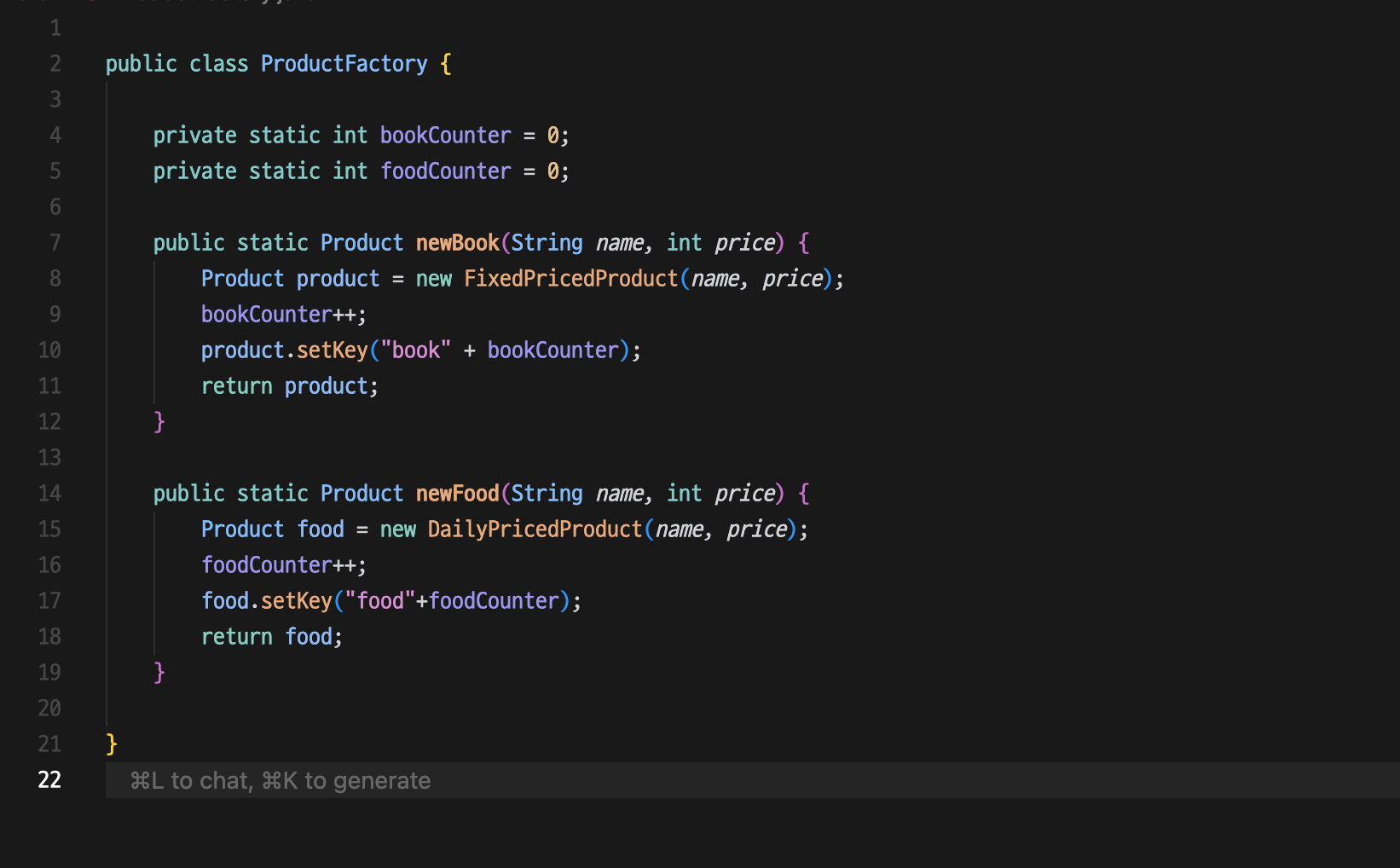
Task: Click line number 2 in the gutter
Action: 55,64
